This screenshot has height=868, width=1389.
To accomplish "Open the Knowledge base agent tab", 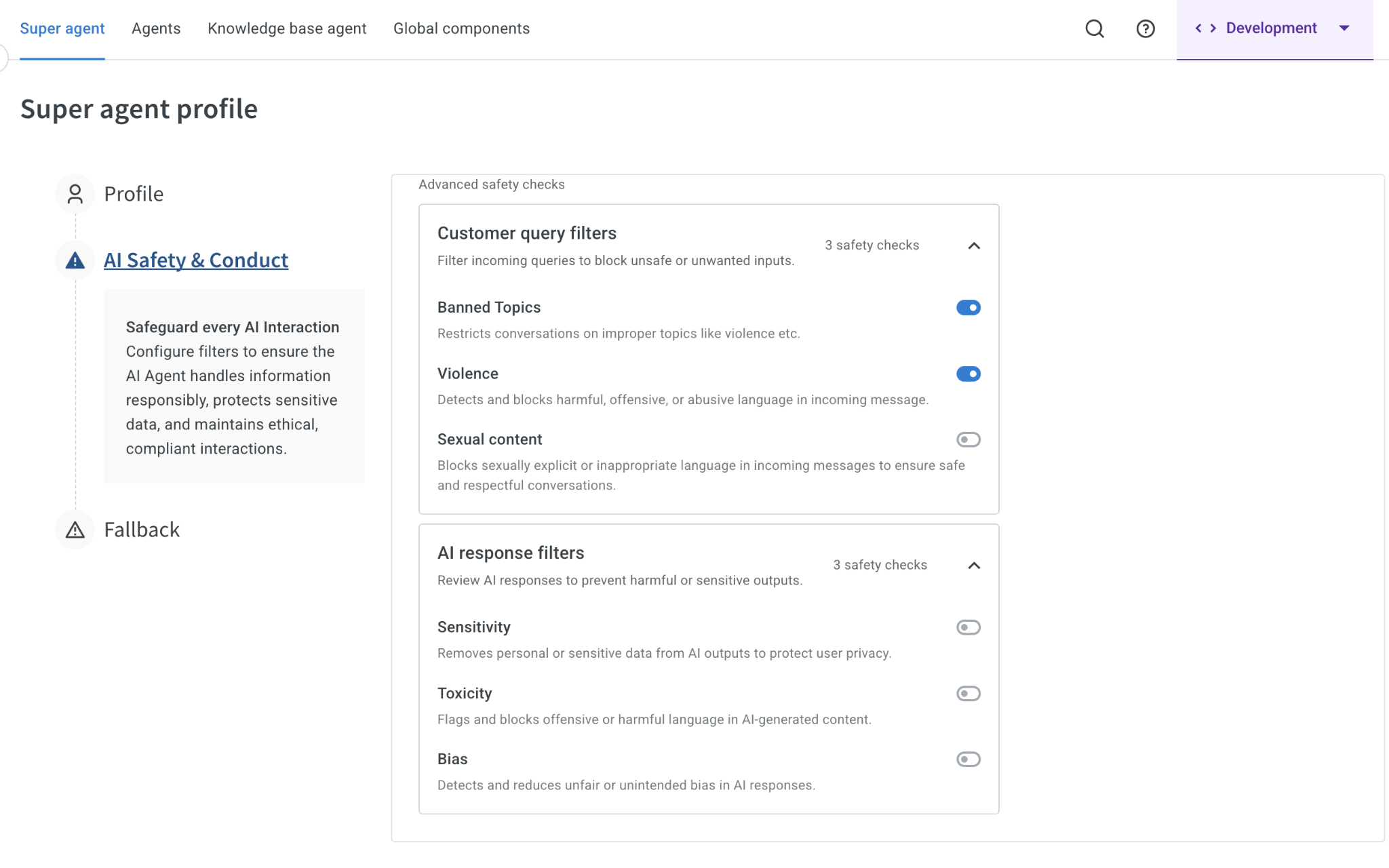I will (287, 28).
